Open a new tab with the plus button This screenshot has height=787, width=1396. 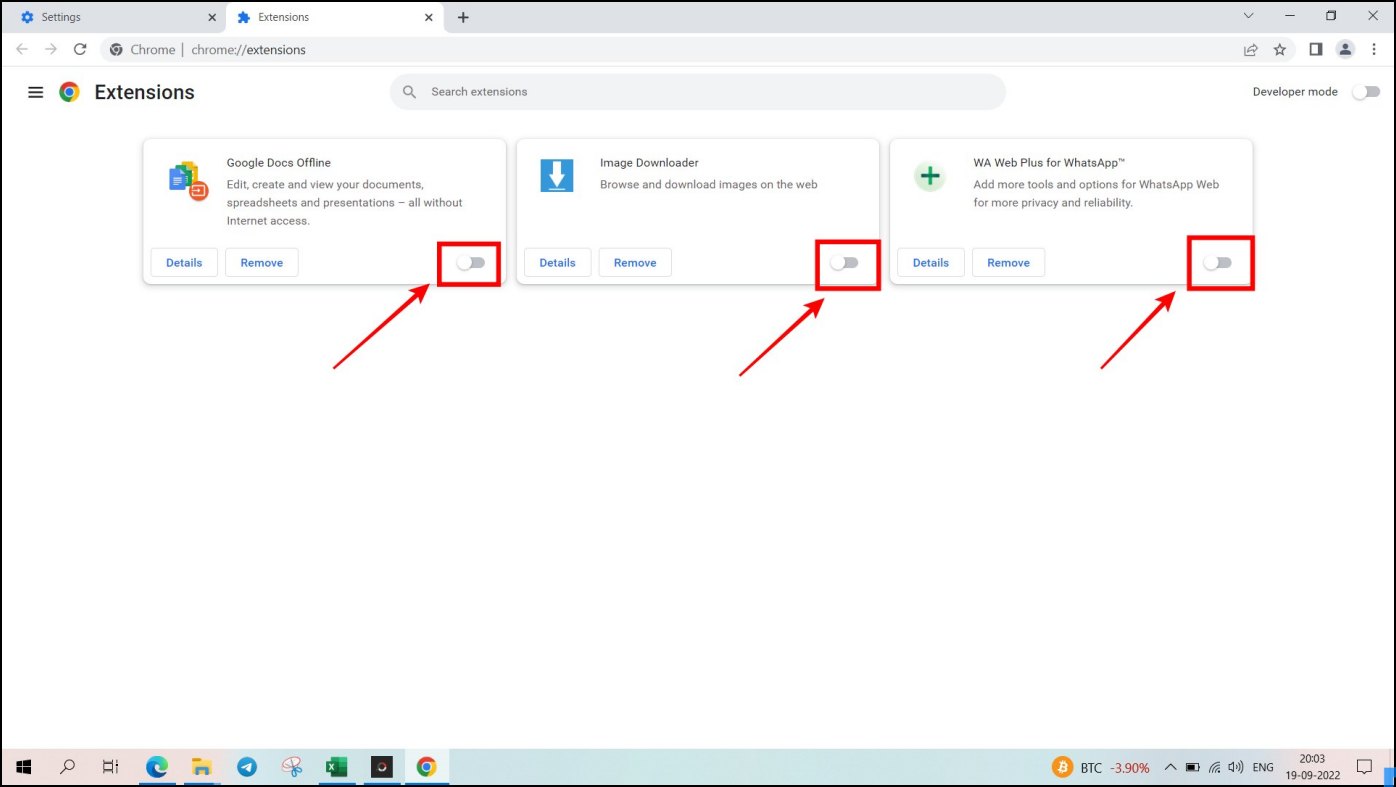[x=463, y=17]
